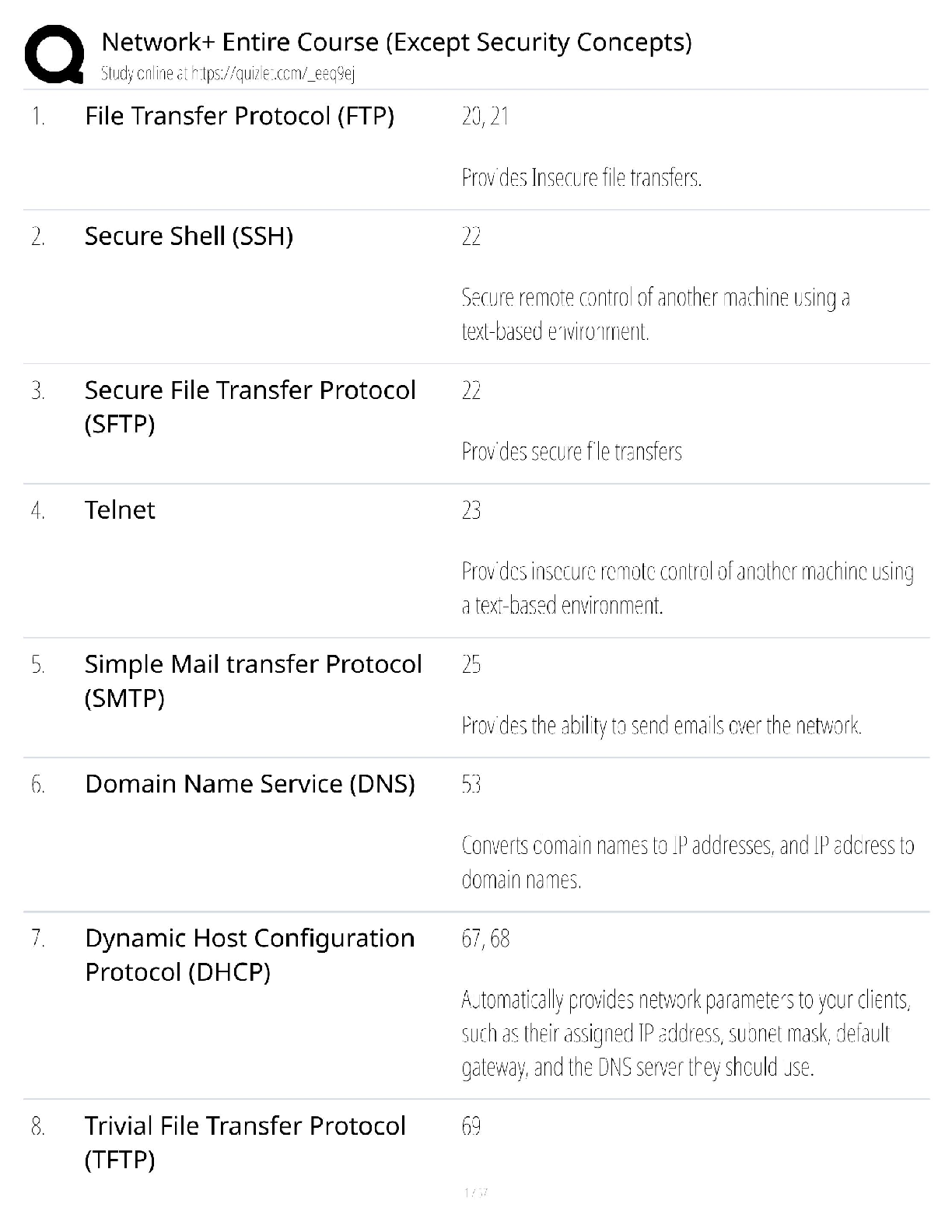Click the Network+ Entire Course title
This screenshot has height=1232, width=952.
click(x=396, y=41)
